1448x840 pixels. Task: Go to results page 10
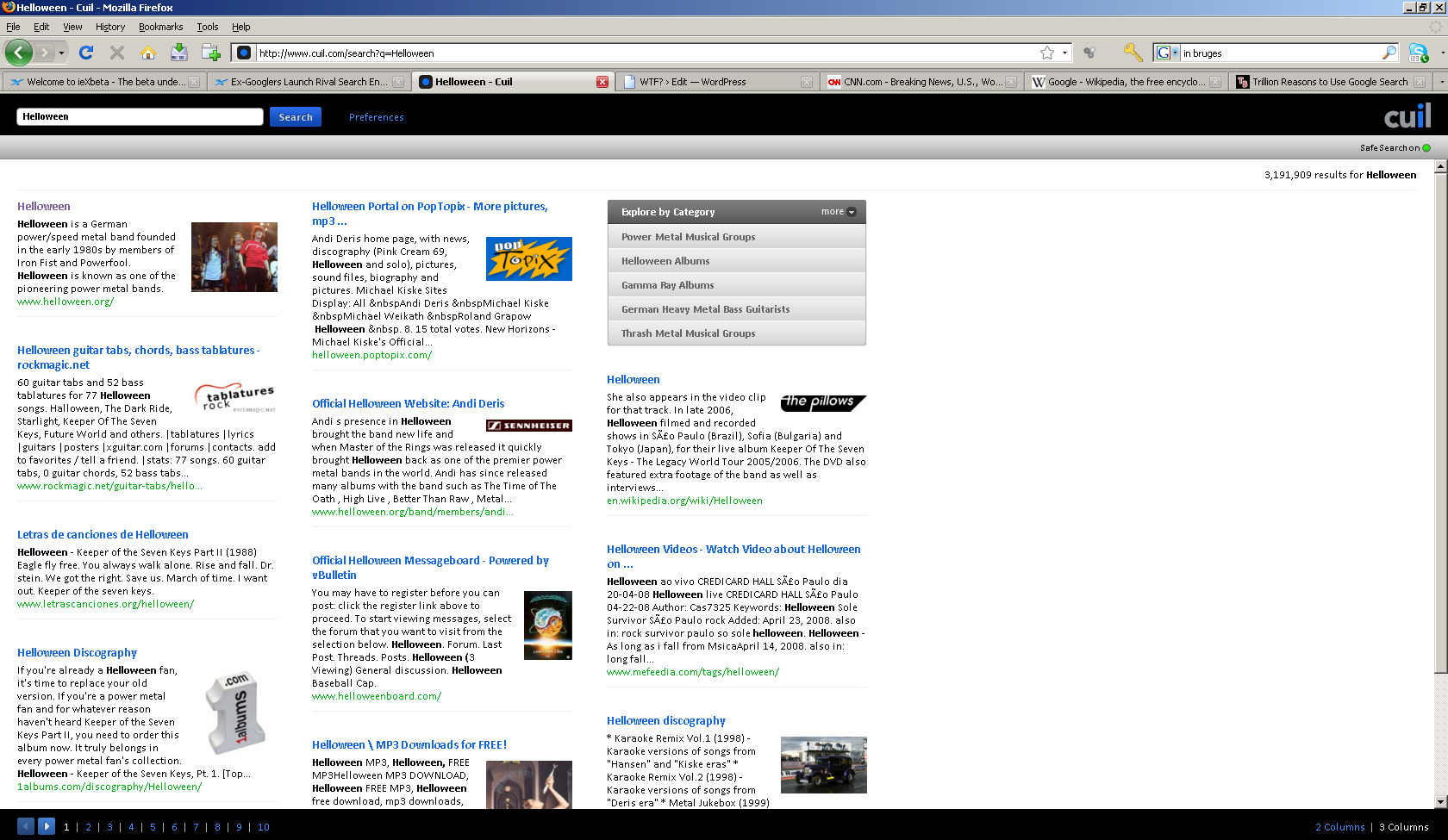[264, 827]
